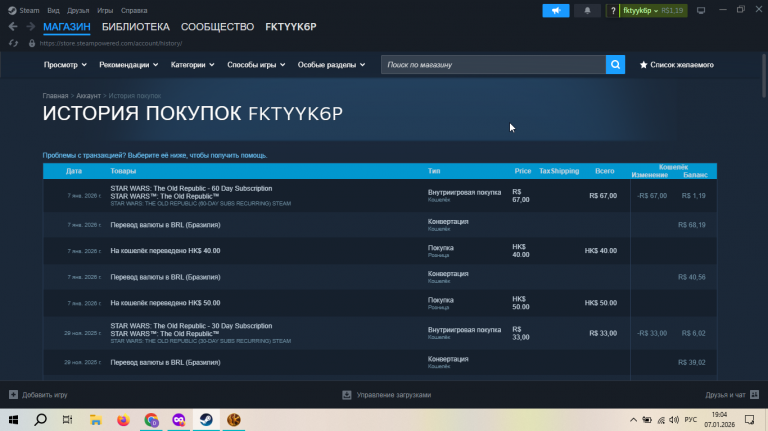Select the R$ 39,02 balance conversion row

(380, 362)
